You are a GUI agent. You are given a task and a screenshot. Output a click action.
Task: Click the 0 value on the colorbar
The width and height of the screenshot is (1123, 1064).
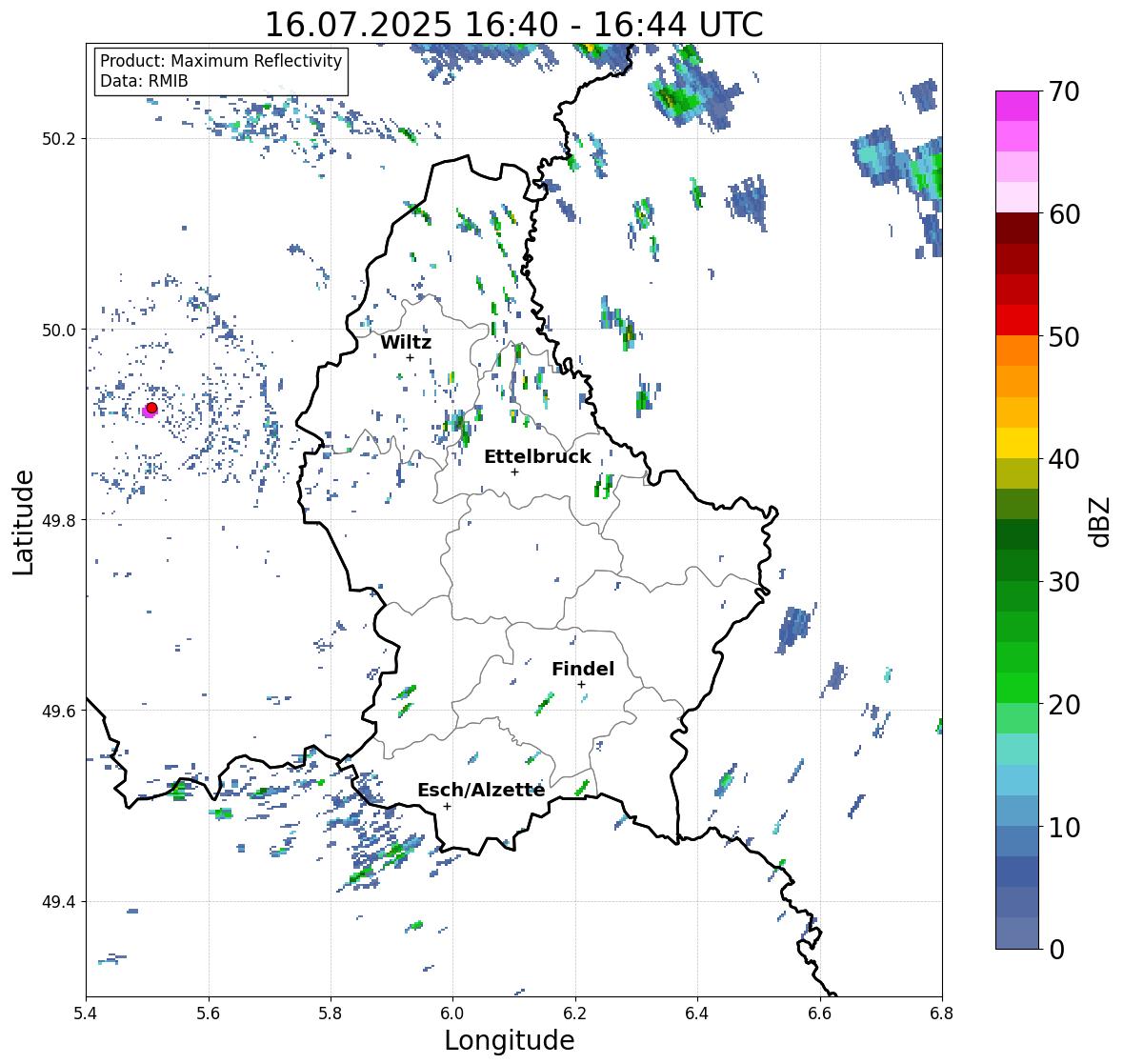[1056, 950]
